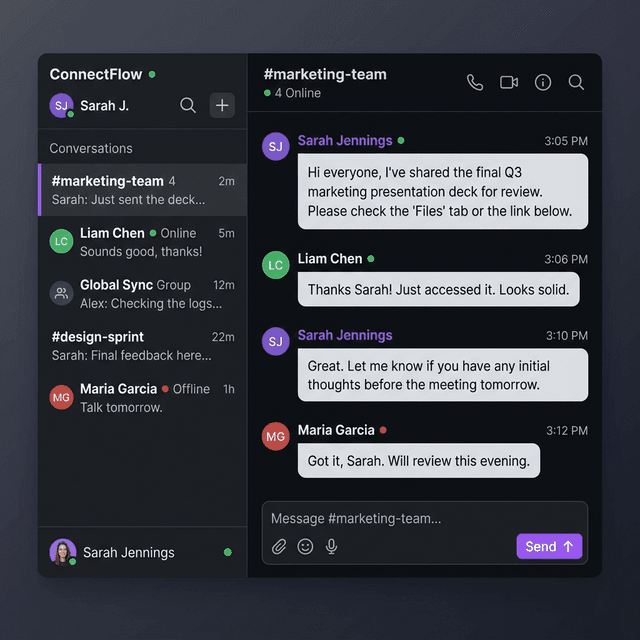This screenshot has height=640, width=640.
Task: Select the Global Sync group chat
Action: coord(142,294)
